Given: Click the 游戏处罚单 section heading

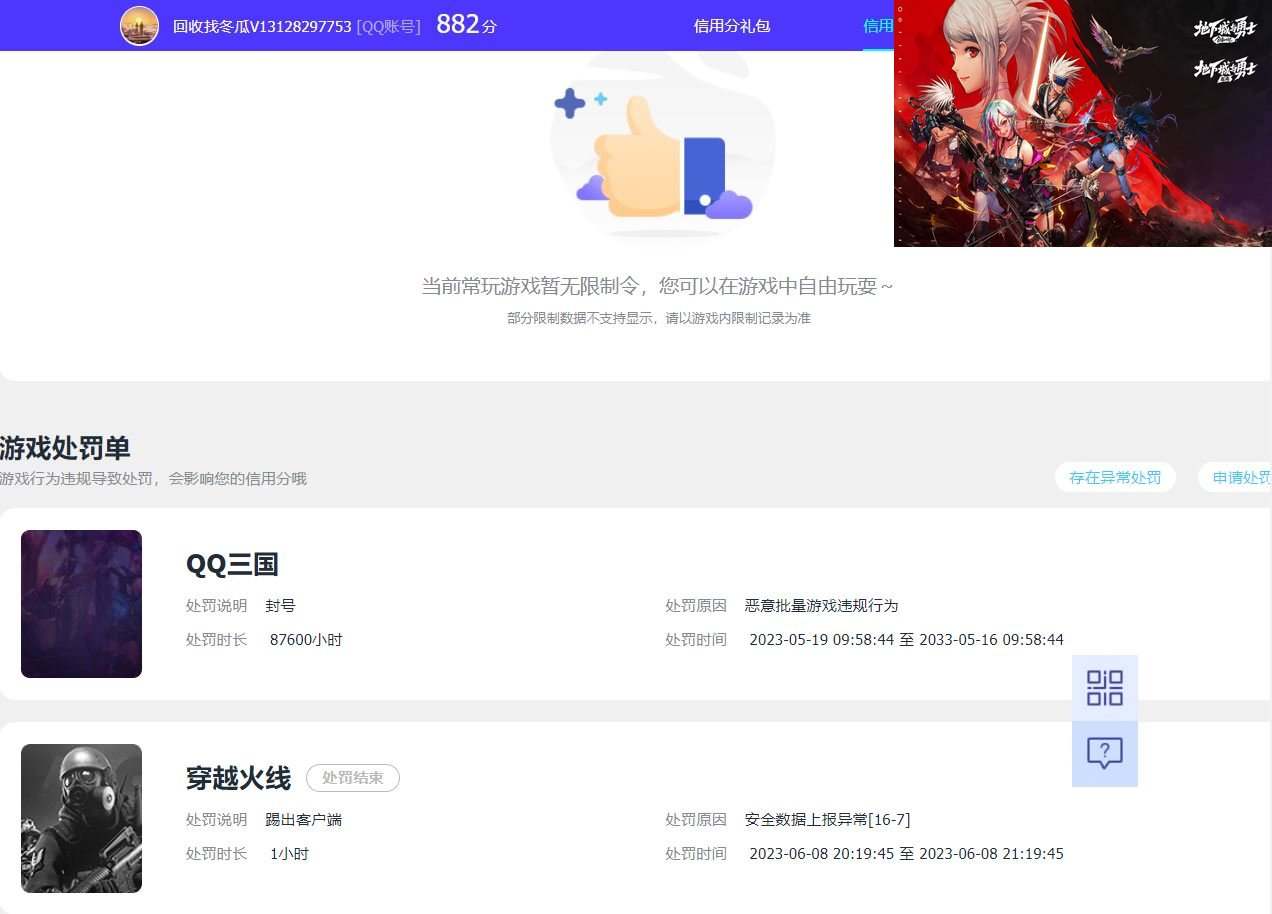Looking at the screenshot, I should 65,448.
